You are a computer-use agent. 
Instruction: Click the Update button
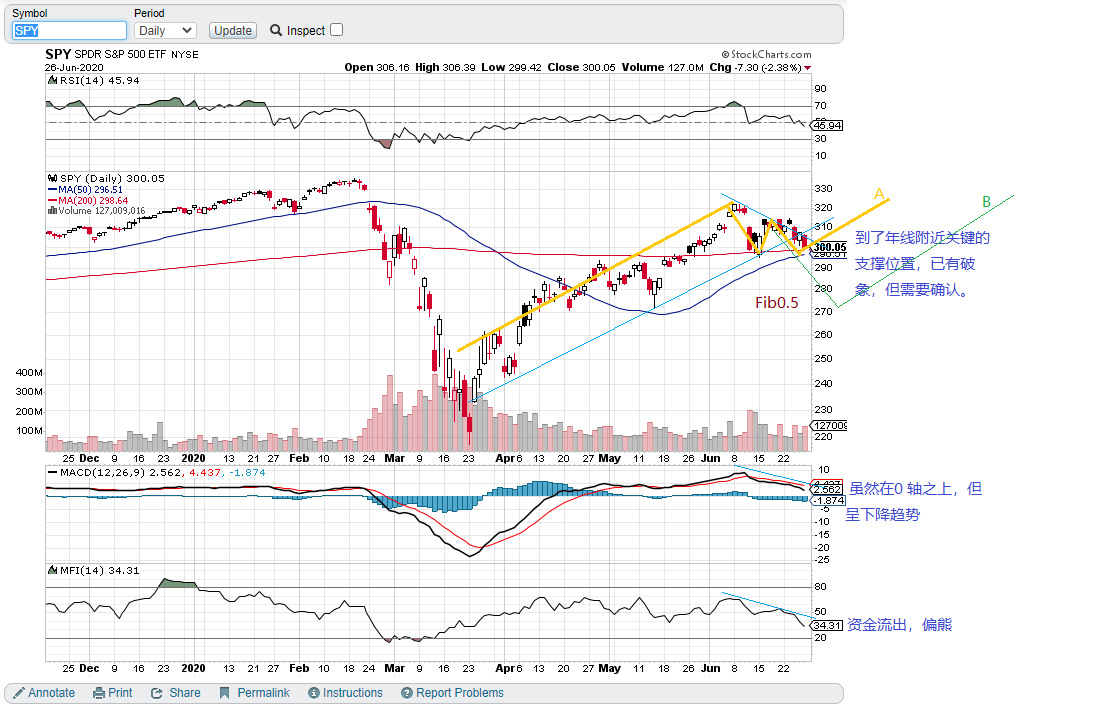point(232,30)
